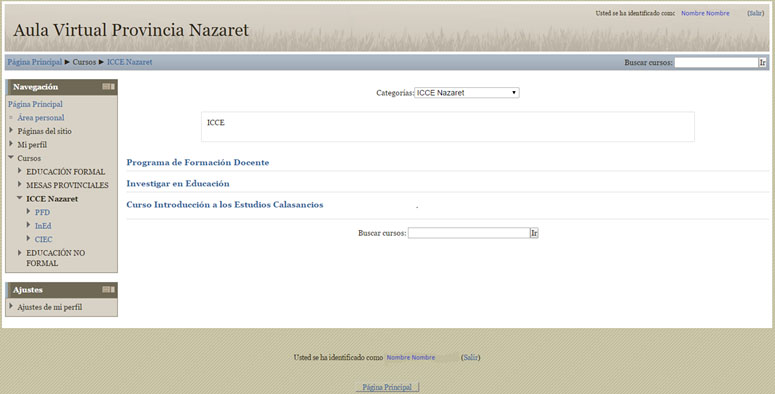Open the PFD course link
The image size is (775, 394).
tap(42, 212)
